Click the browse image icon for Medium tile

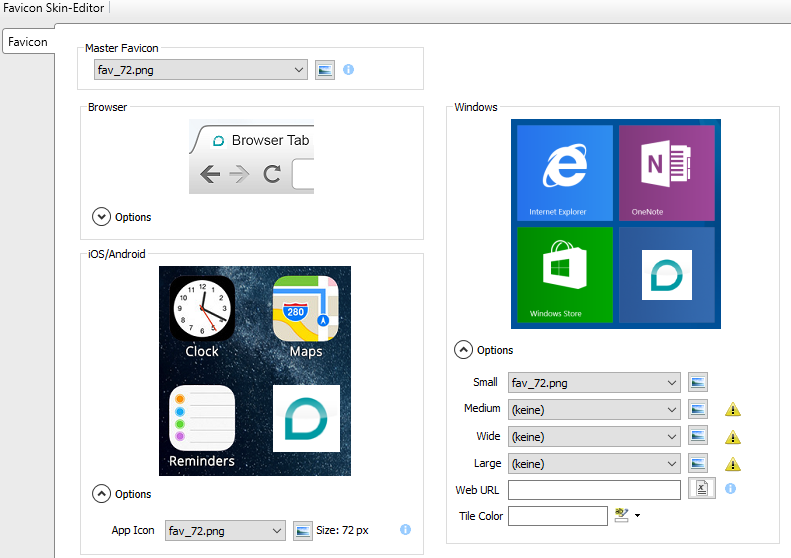click(x=698, y=409)
